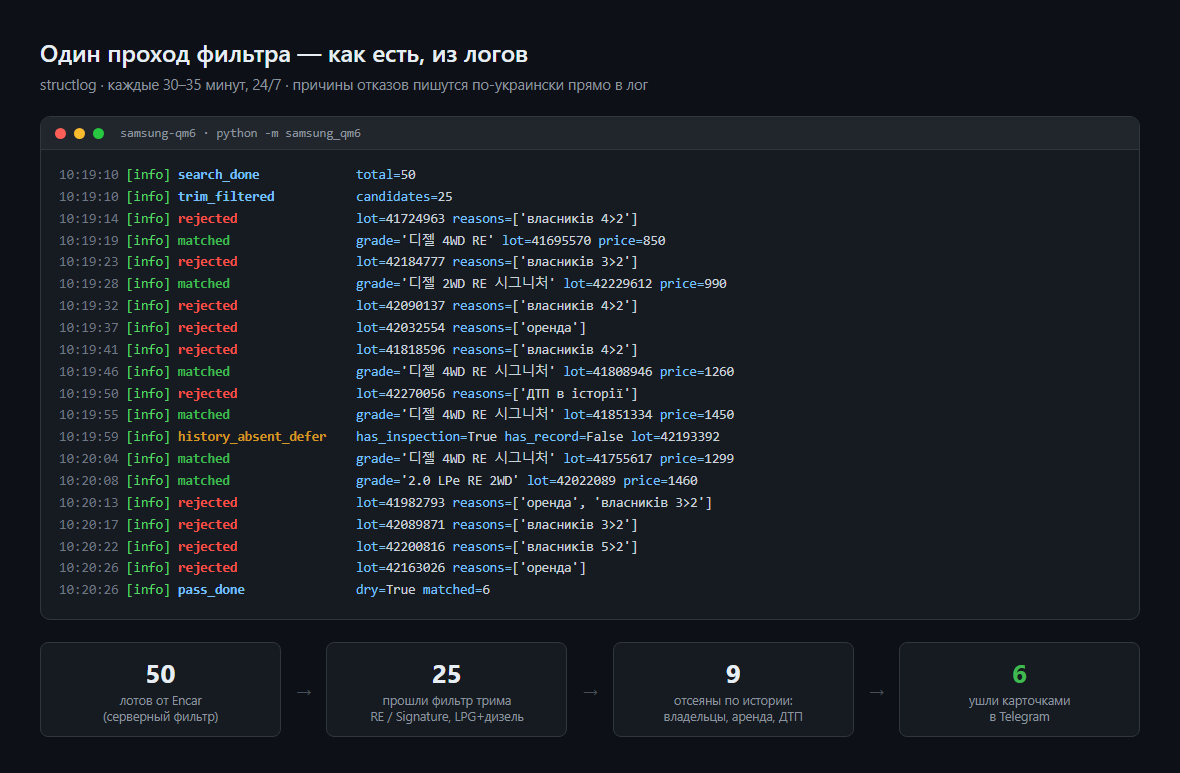The image size is (1180, 773).
Task: Click the arrow between 50 and 25 cards
Action: 304,692
